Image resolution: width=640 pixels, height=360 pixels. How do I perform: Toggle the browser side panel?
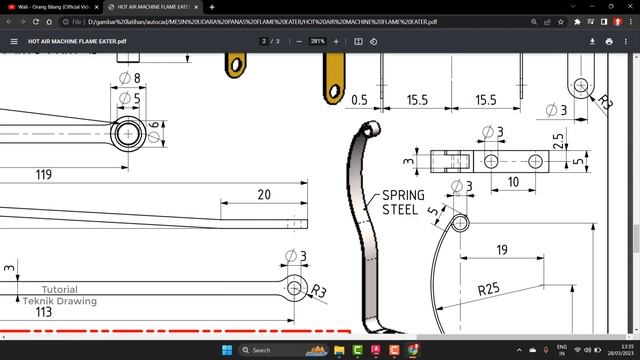pyautogui.click(x=604, y=22)
